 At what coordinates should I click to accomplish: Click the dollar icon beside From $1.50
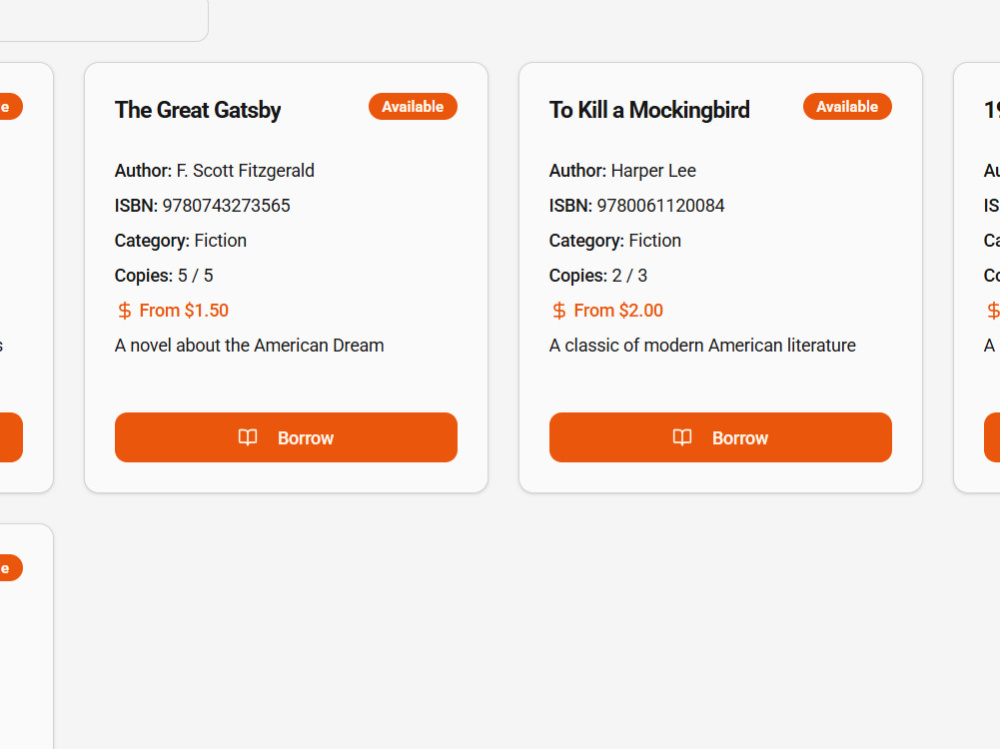click(124, 311)
